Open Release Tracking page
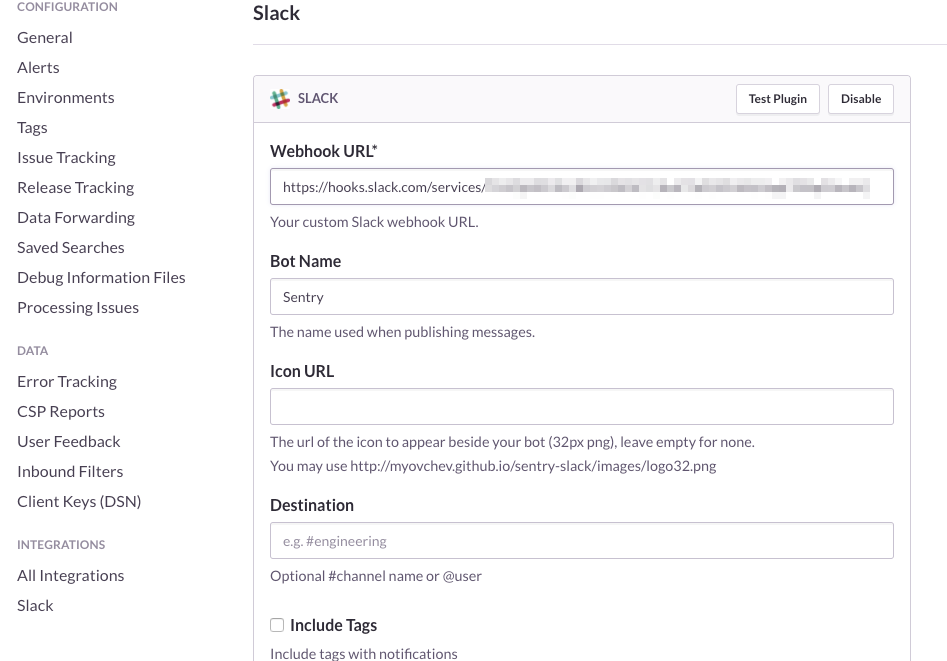This screenshot has width=947, height=661. (x=75, y=187)
